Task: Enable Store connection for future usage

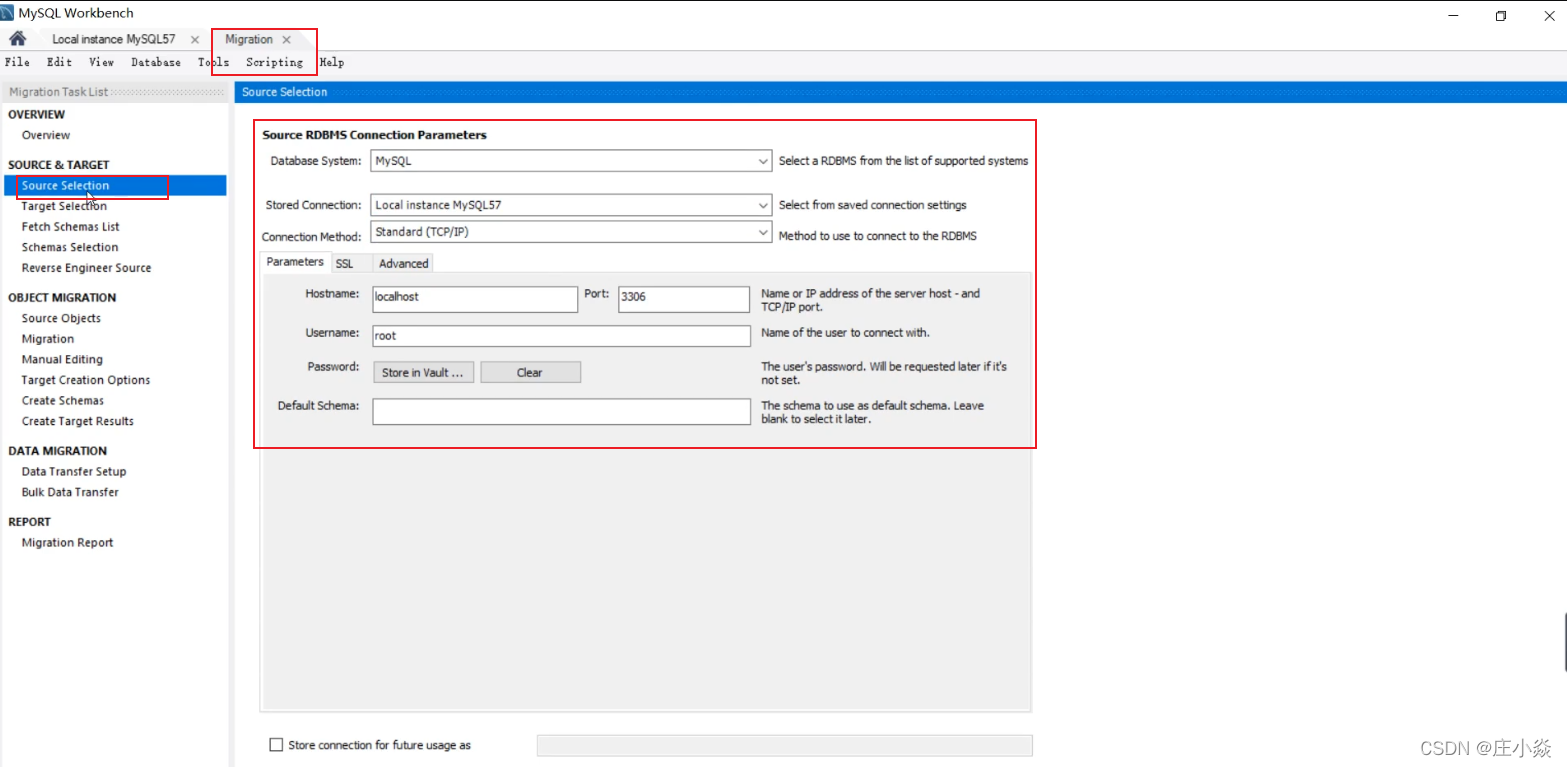Action: (x=277, y=745)
